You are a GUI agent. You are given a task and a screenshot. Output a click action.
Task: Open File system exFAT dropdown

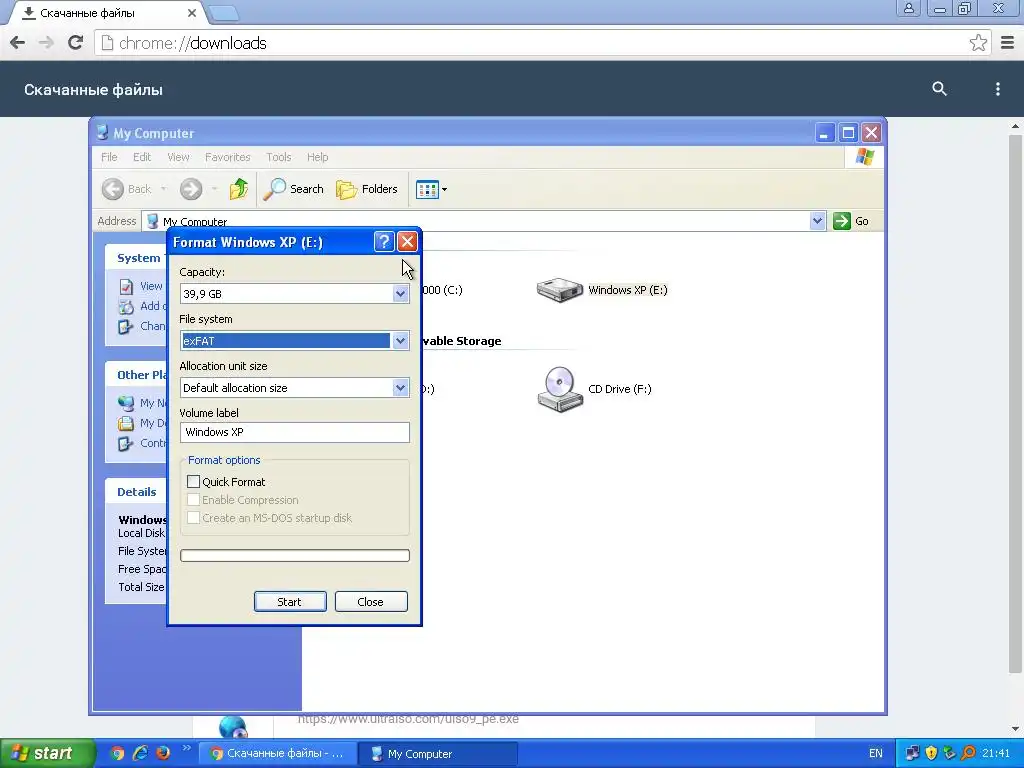tap(400, 341)
